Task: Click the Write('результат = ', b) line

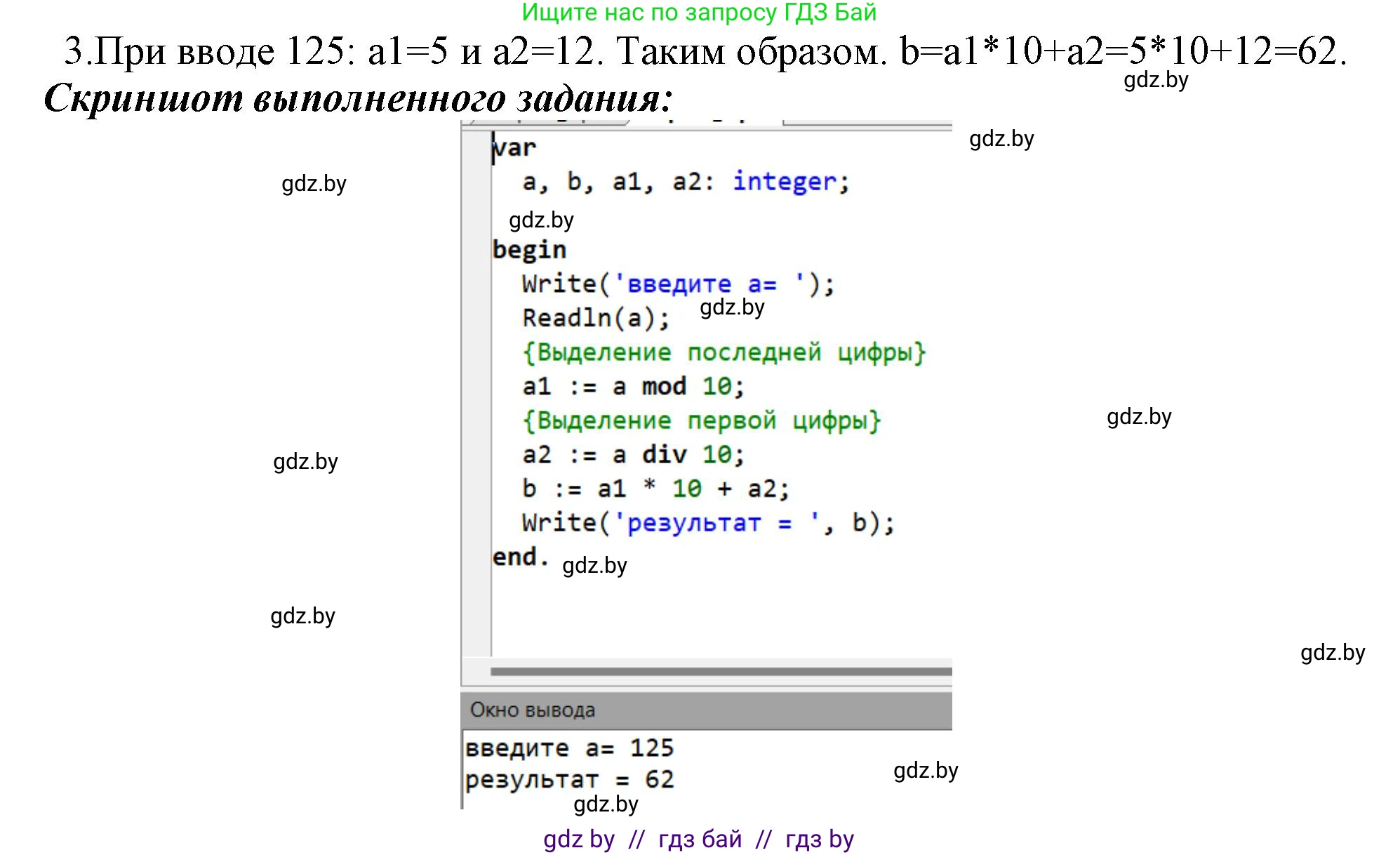Action: 707,524
